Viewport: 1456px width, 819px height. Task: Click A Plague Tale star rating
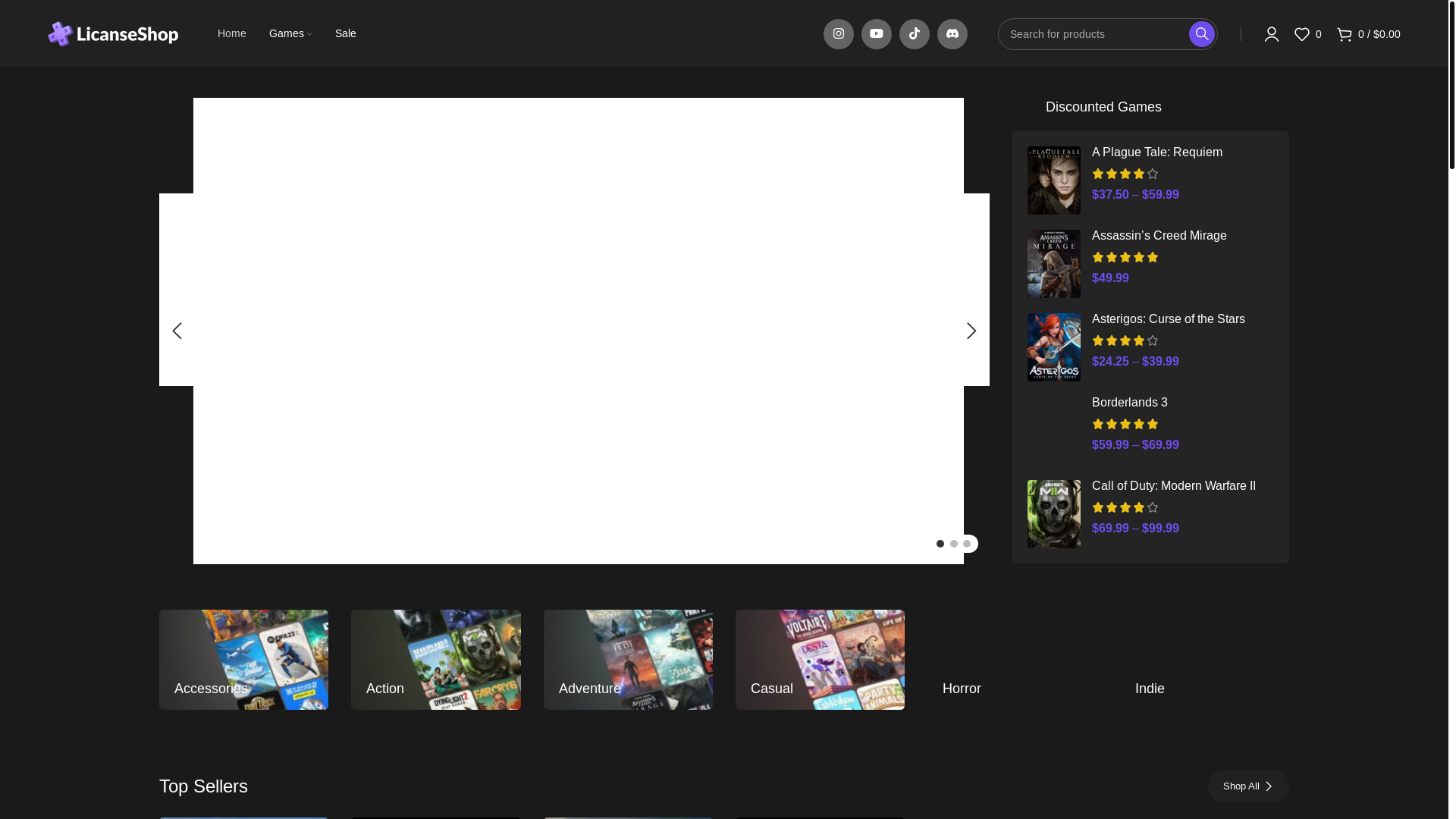(x=1125, y=174)
